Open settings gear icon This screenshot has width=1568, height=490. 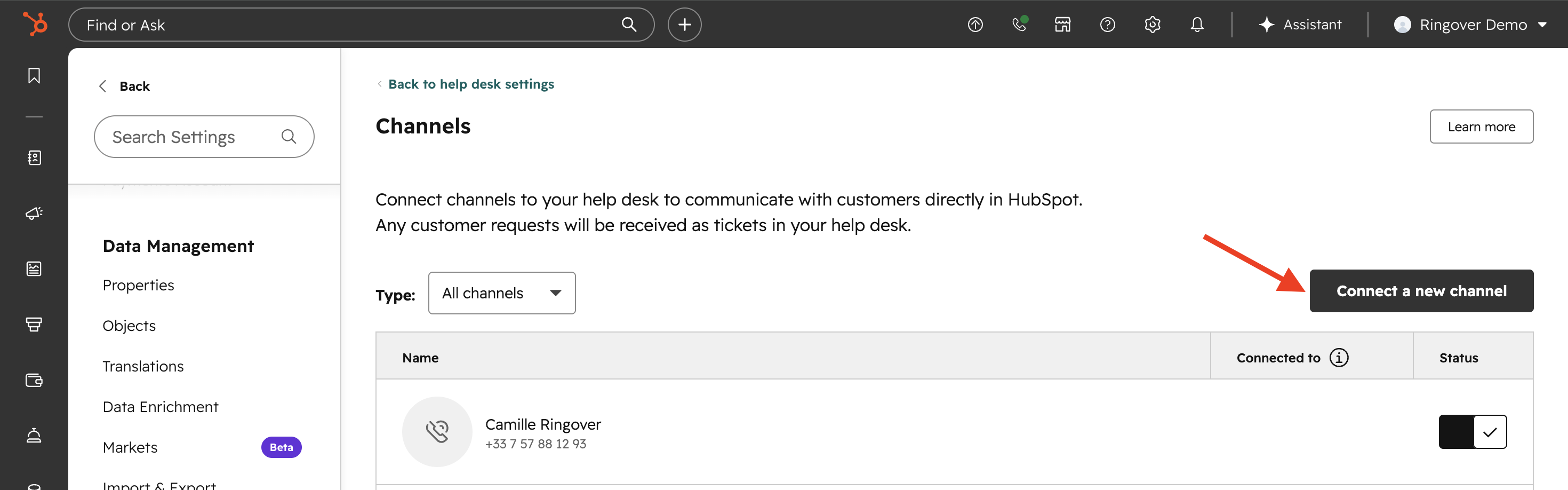(x=1152, y=25)
